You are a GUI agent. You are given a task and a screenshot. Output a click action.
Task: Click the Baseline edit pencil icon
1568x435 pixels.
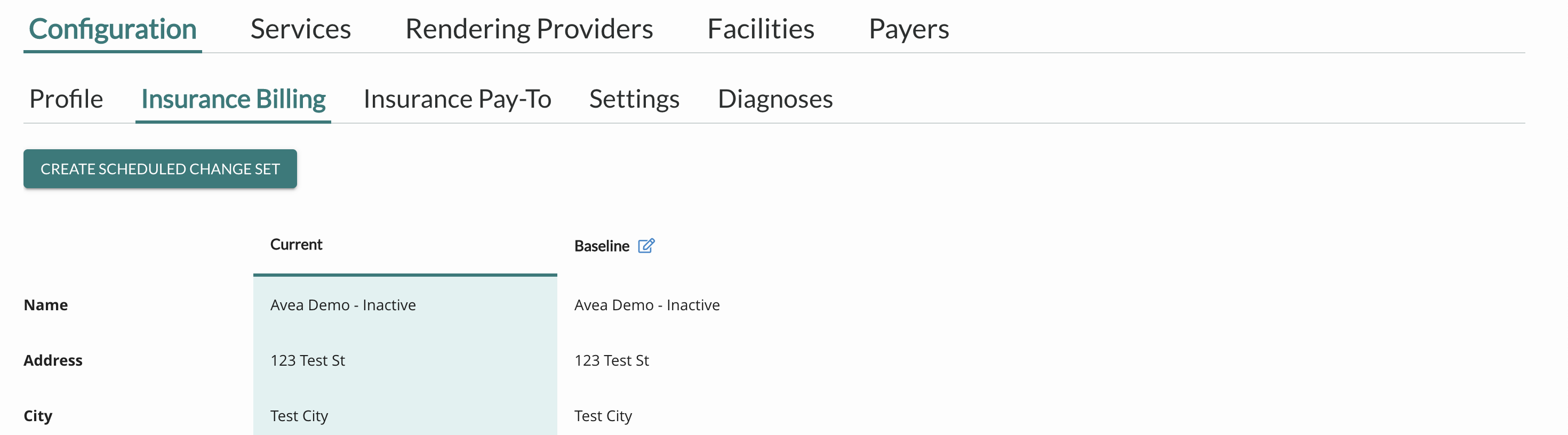pyautogui.click(x=646, y=245)
